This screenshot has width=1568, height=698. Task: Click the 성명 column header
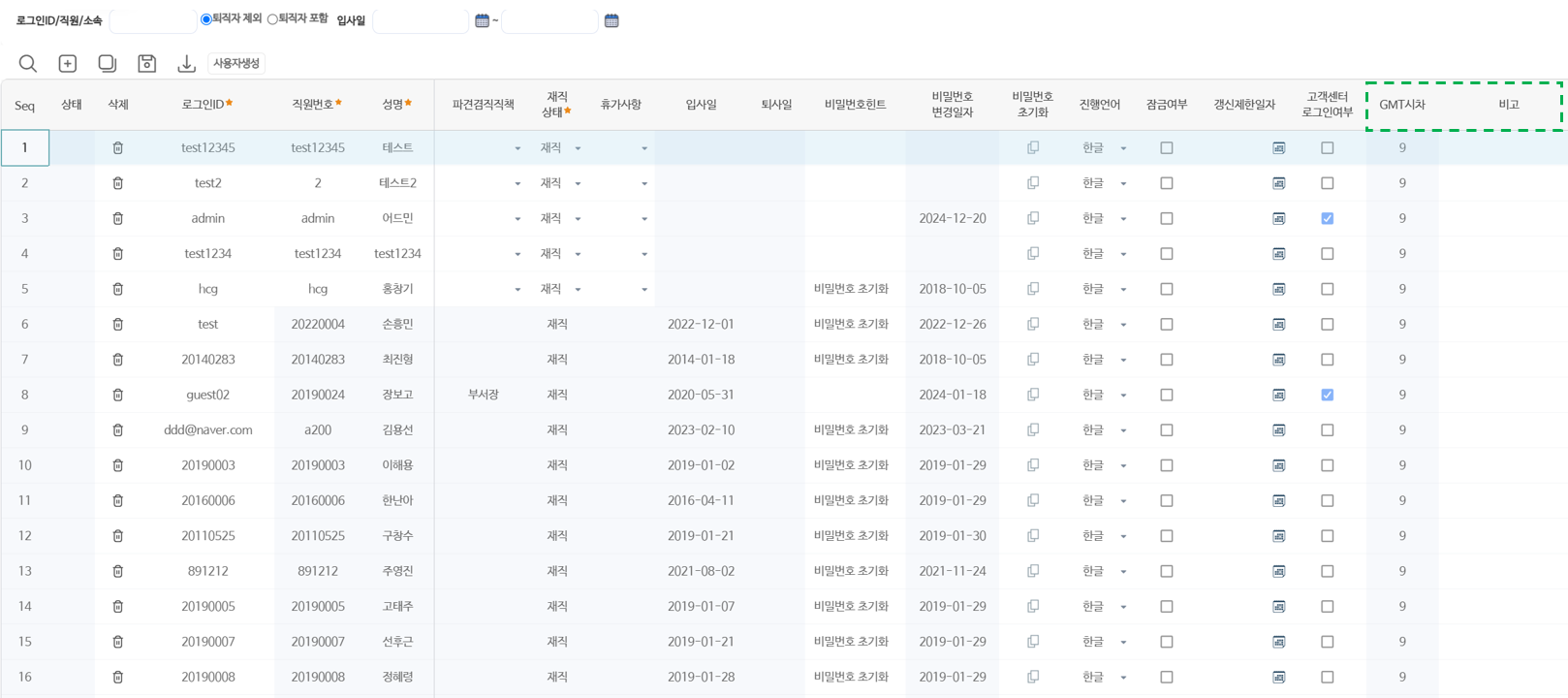click(x=397, y=105)
